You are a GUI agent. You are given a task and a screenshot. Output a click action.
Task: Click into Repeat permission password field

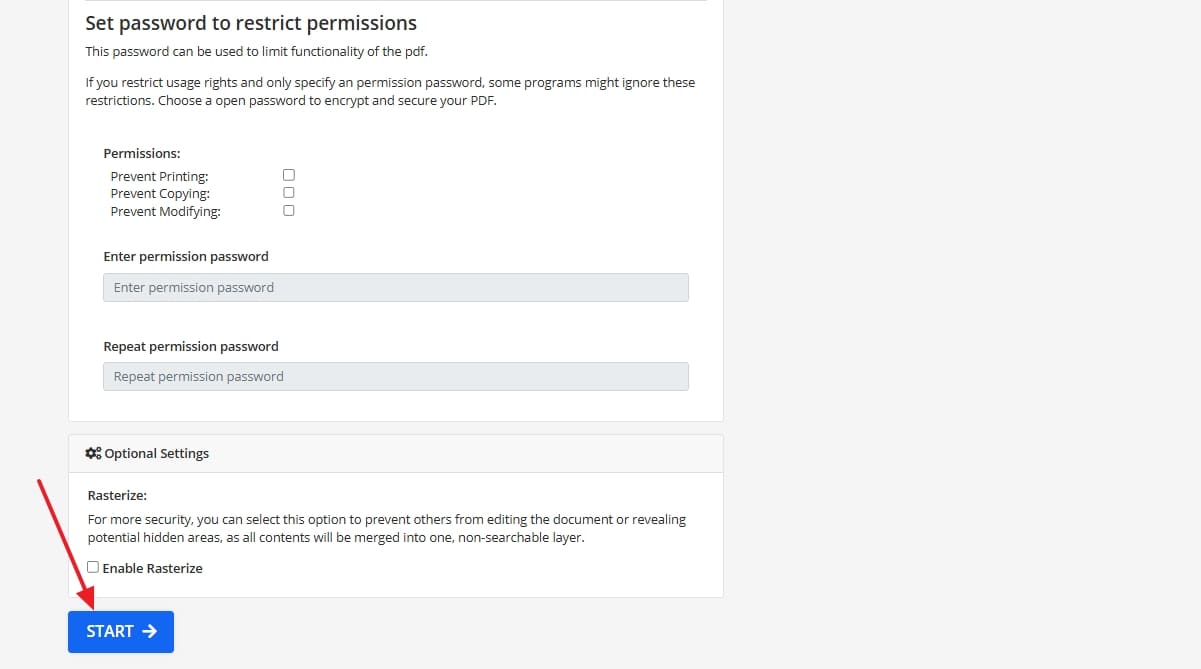(395, 376)
